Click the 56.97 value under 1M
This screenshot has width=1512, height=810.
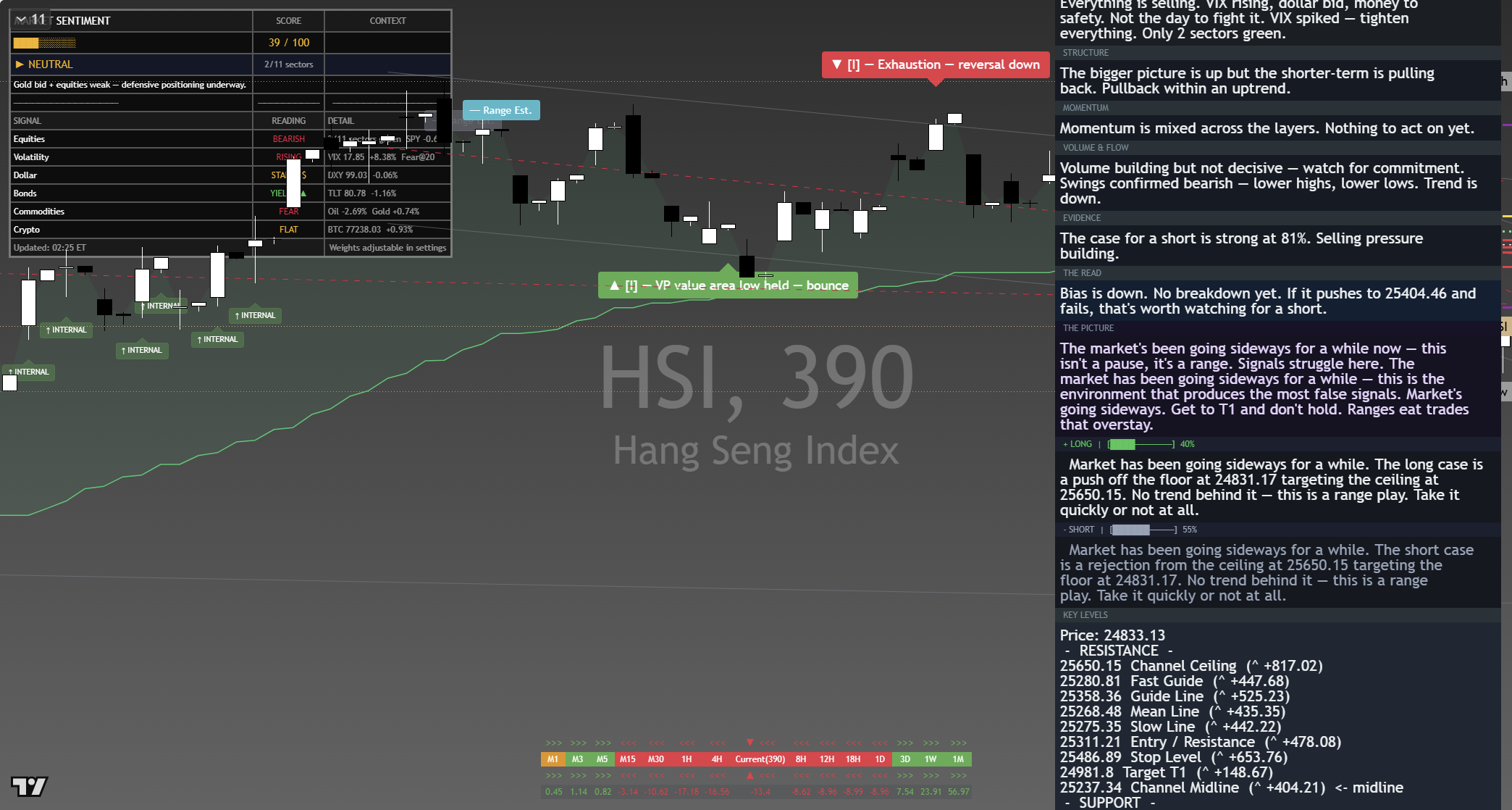tap(959, 792)
